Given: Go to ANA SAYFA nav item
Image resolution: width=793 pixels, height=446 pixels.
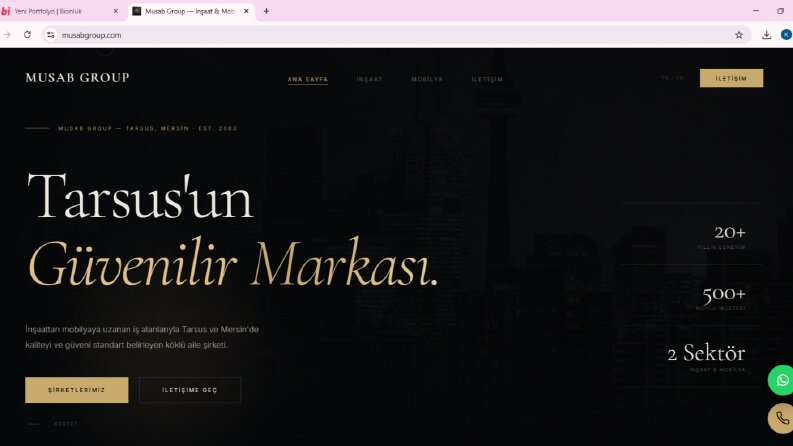Looking at the screenshot, I should [307, 79].
